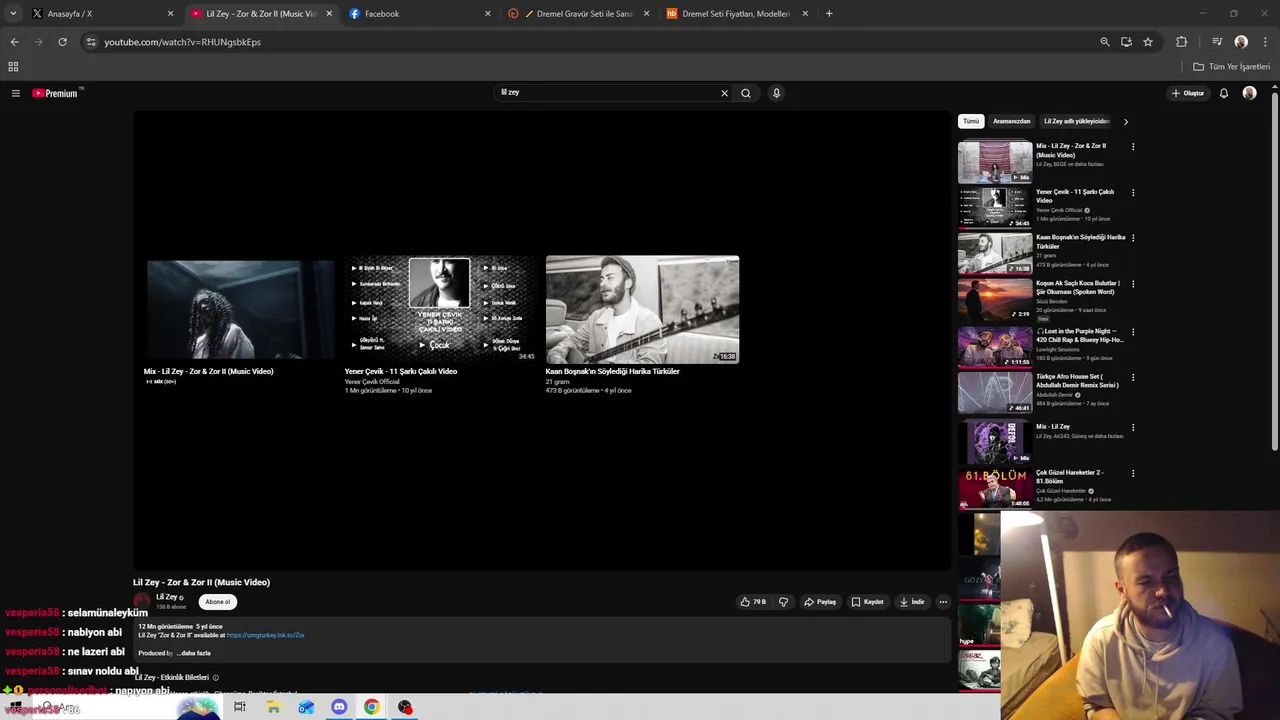Open options for Koşum Ak Saçlı Koca Bulutlar video

coord(1133,285)
